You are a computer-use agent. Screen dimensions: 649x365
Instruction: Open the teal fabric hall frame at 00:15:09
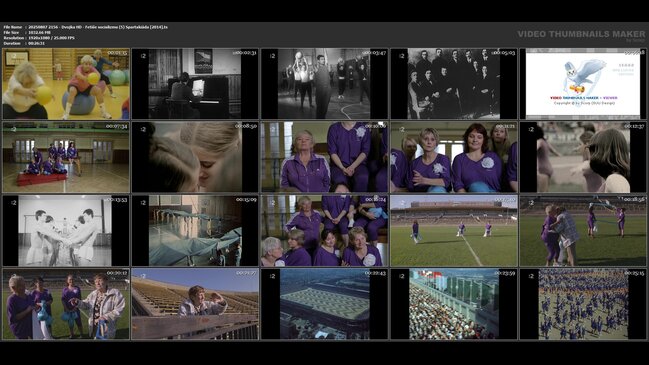click(x=195, y=231)
